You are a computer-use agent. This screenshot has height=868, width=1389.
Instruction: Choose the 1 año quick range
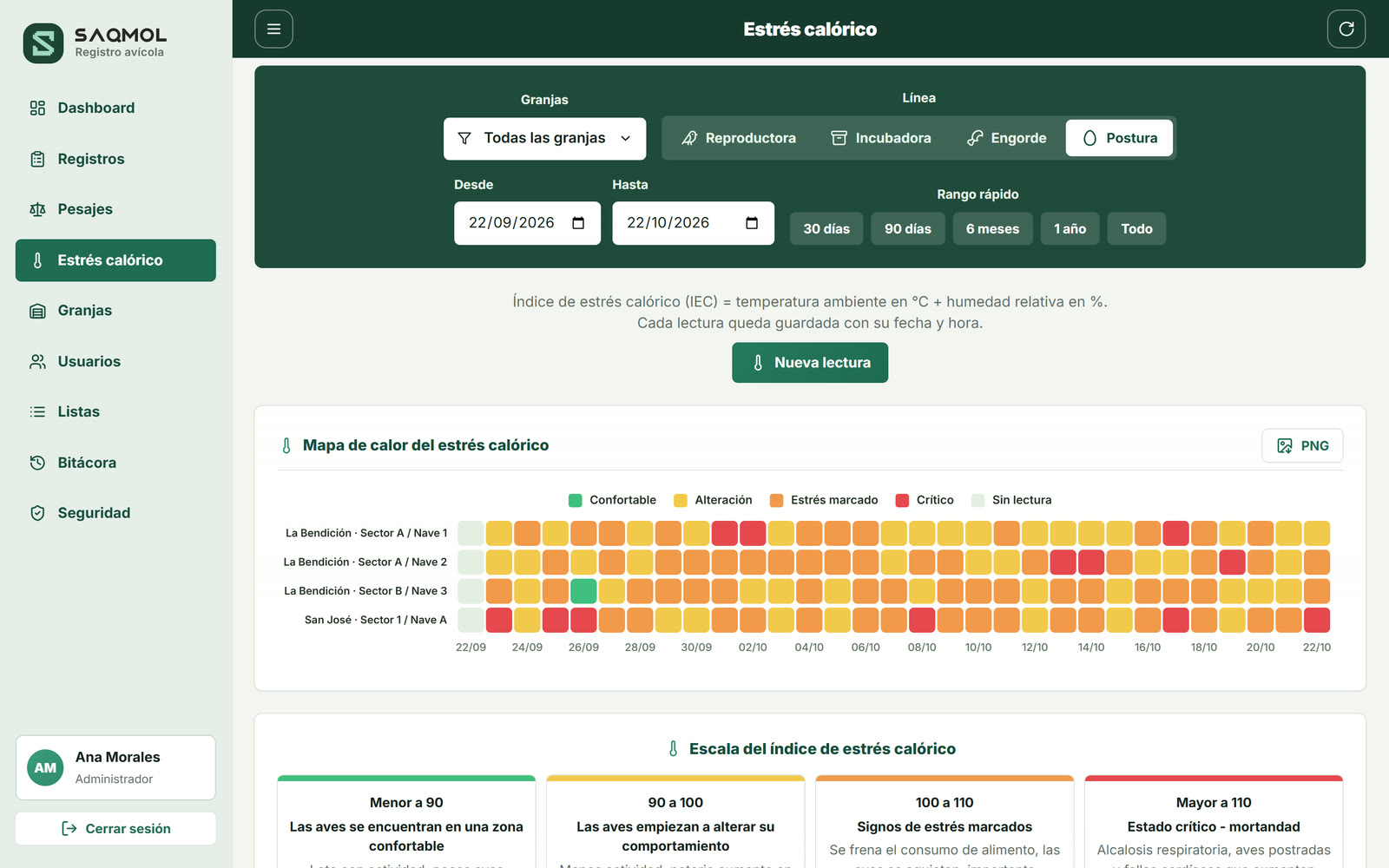pyautogui.click(x=1070, y=229)
